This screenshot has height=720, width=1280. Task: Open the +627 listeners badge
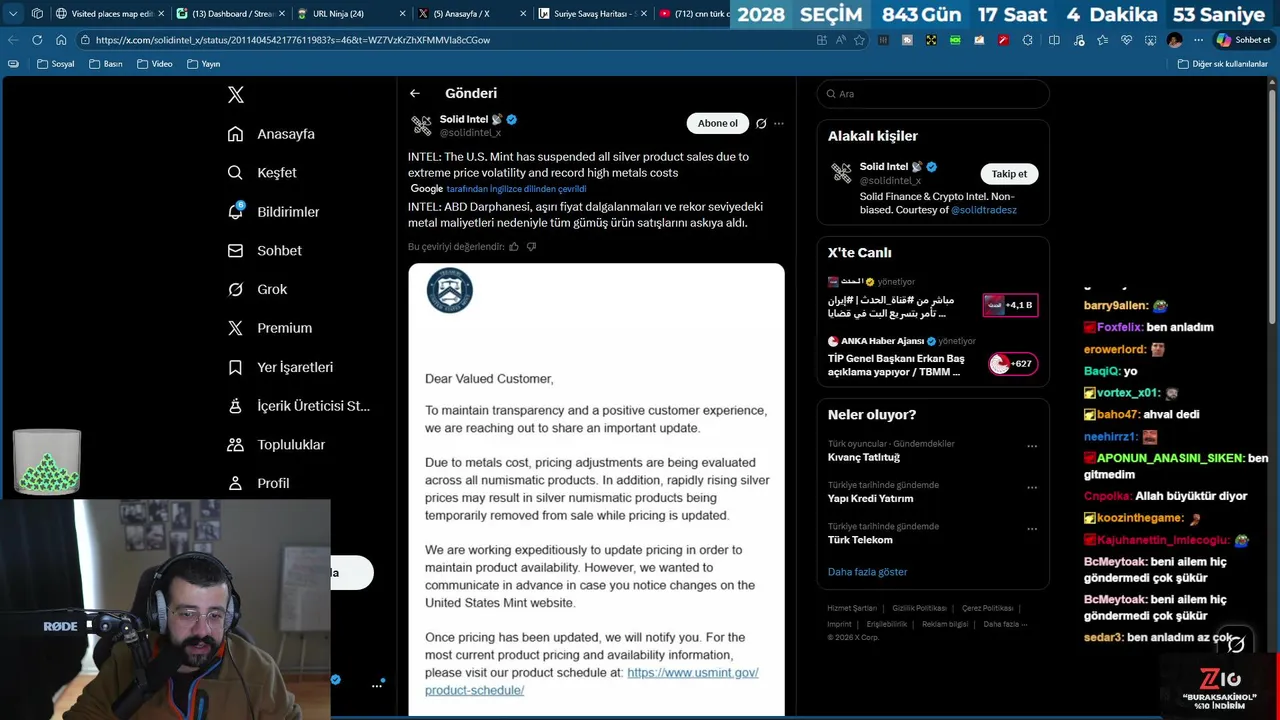(1013, 364)
